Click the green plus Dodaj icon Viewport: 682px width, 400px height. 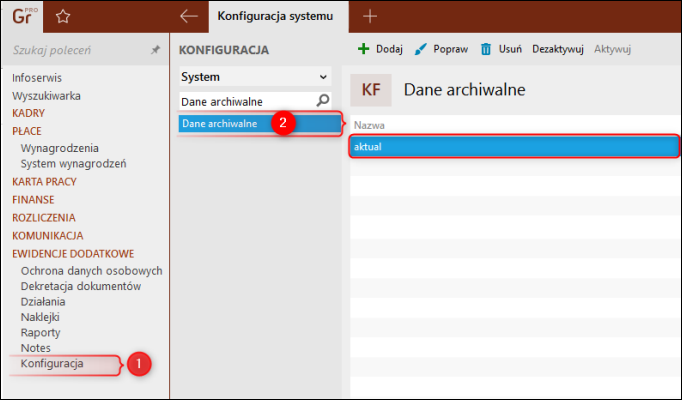coord(363,49)
